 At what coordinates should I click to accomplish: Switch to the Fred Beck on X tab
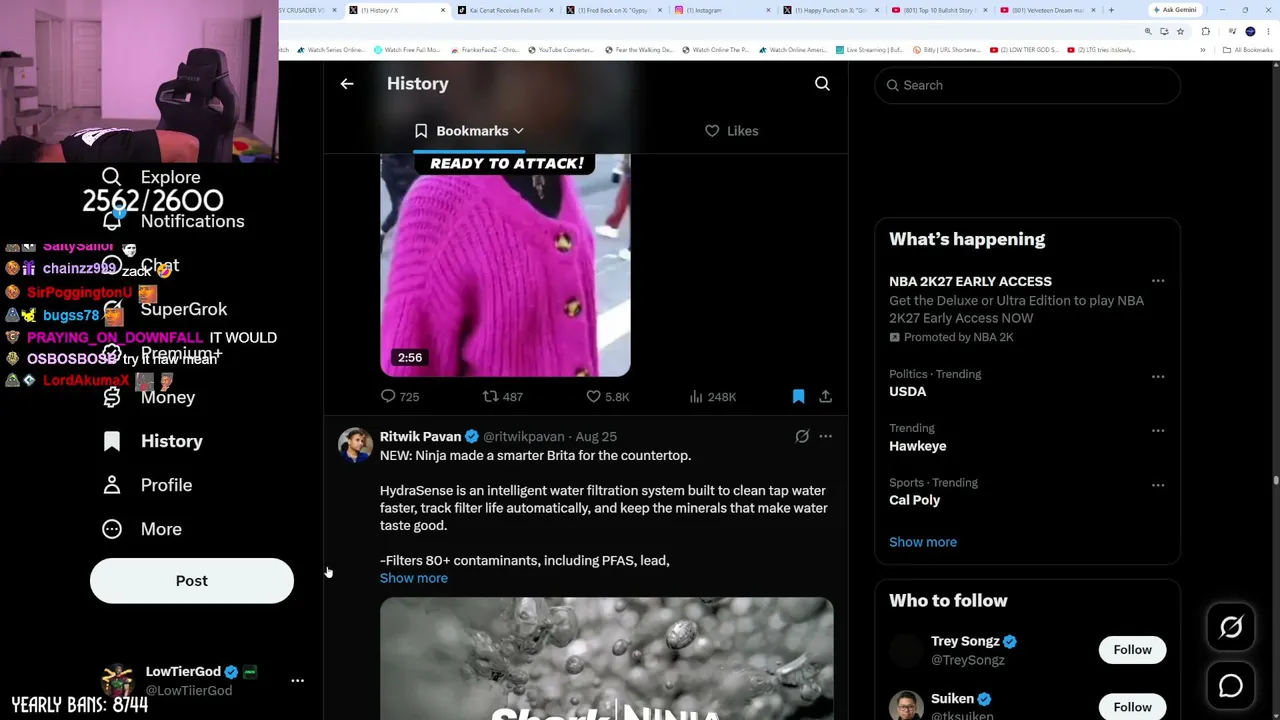(613, 10)
